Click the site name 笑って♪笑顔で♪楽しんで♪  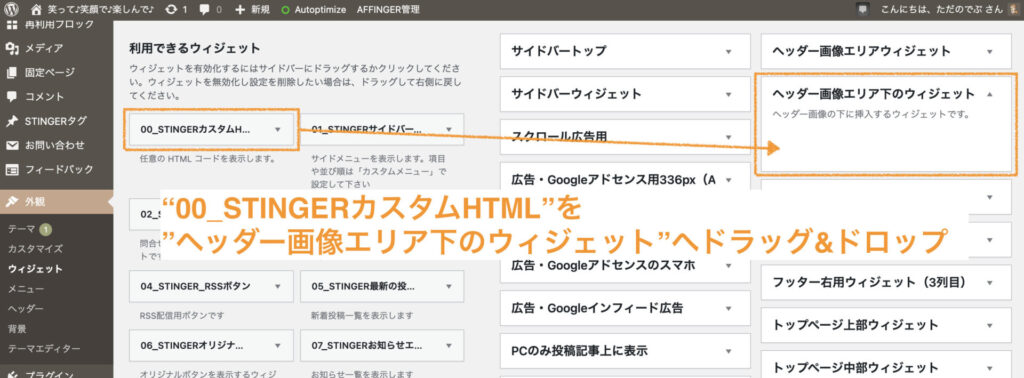(x=101, y=10)
